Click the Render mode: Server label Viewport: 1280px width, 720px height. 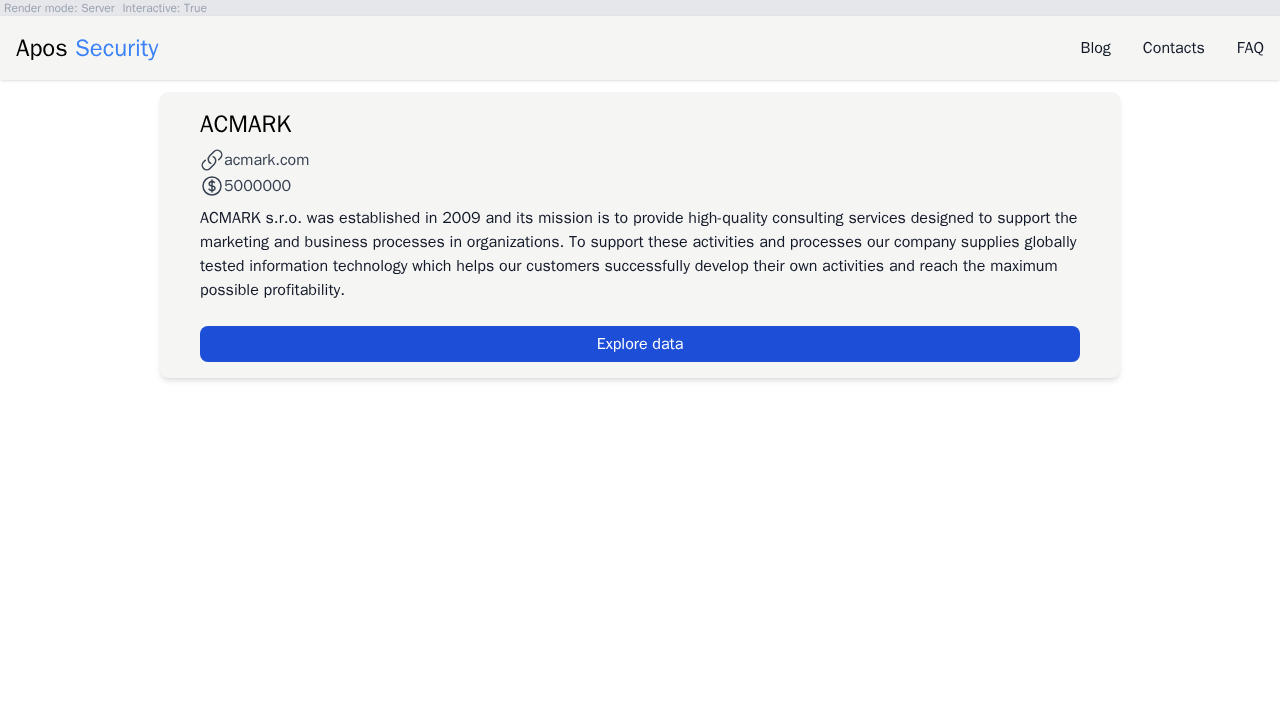pos(59,8)
